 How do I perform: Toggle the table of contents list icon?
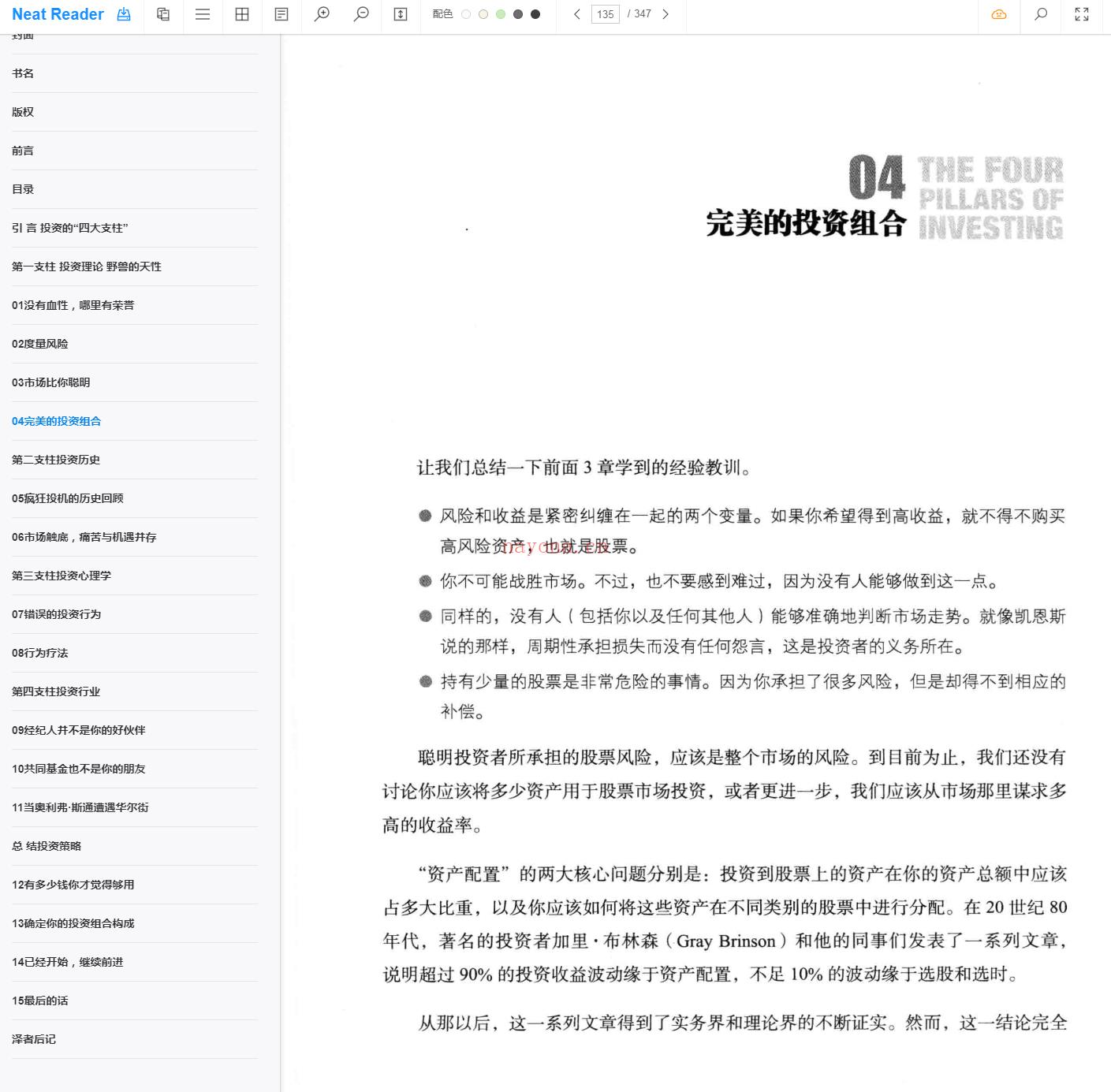203,14
